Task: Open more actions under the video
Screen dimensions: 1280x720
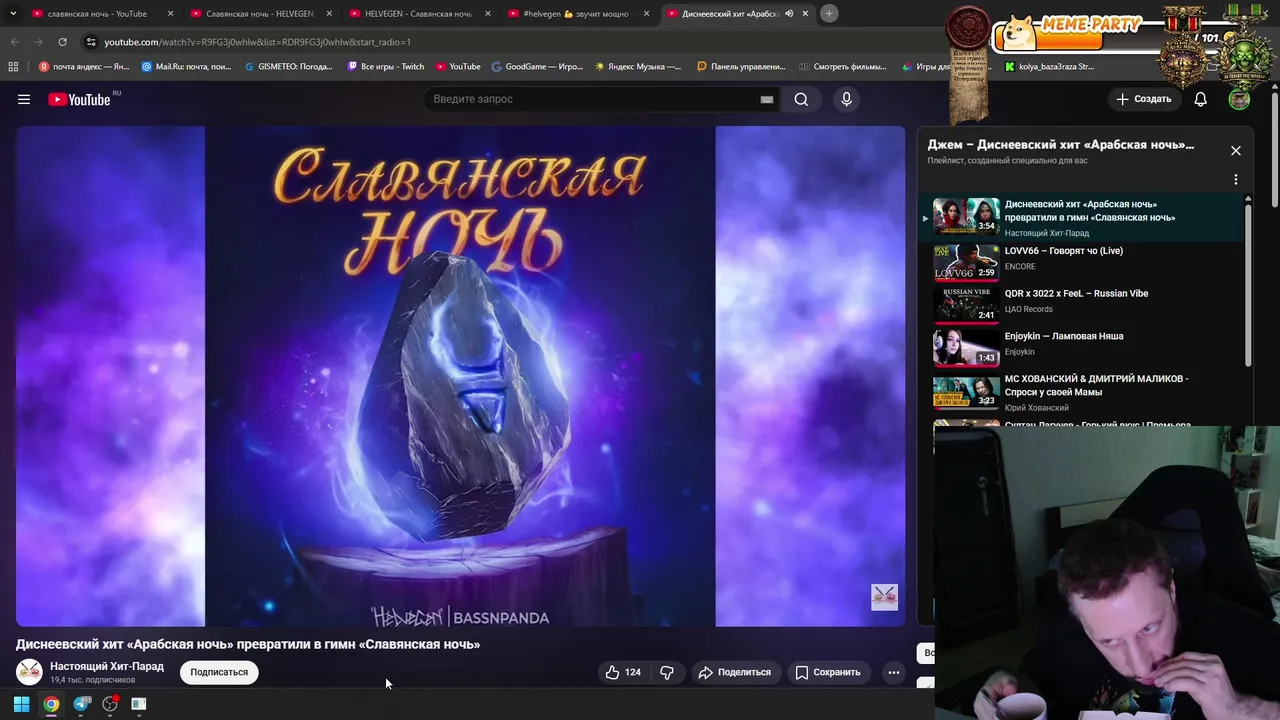Action: click(894, 672)
